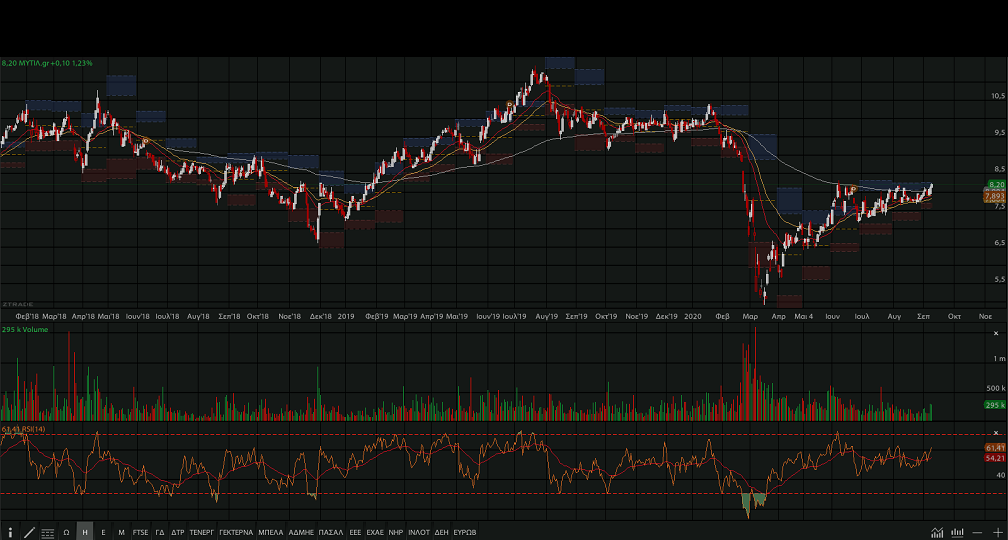The height and width of the screenshot is (540, 1008).
Task: Load the ΓΔ general index chart
Action: tap(160, 532)
